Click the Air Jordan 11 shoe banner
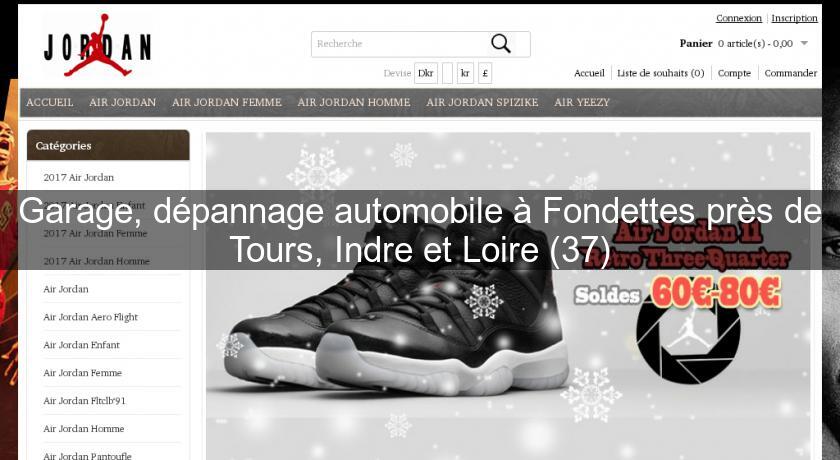 pos(508,296)
